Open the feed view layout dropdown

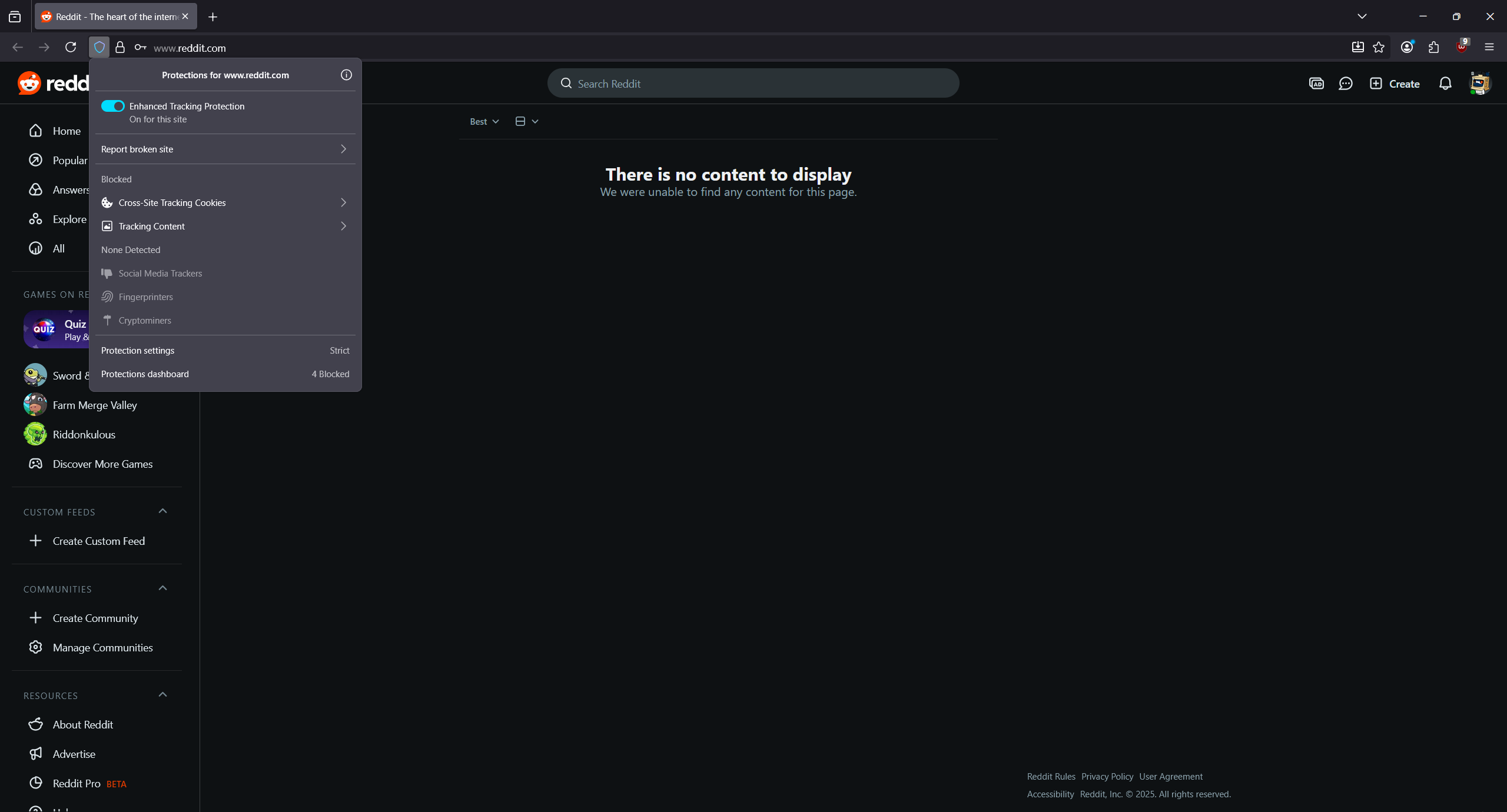(x=526, y=121)
